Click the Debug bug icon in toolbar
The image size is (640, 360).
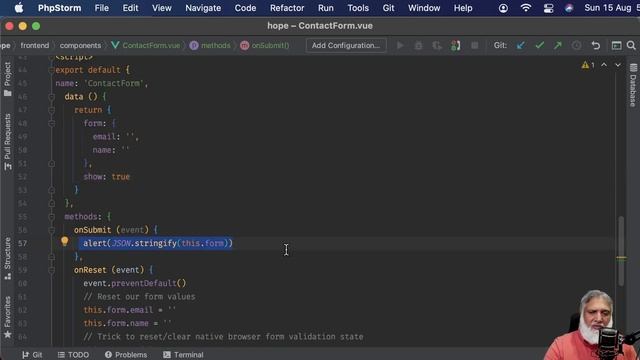click(418, 45)
